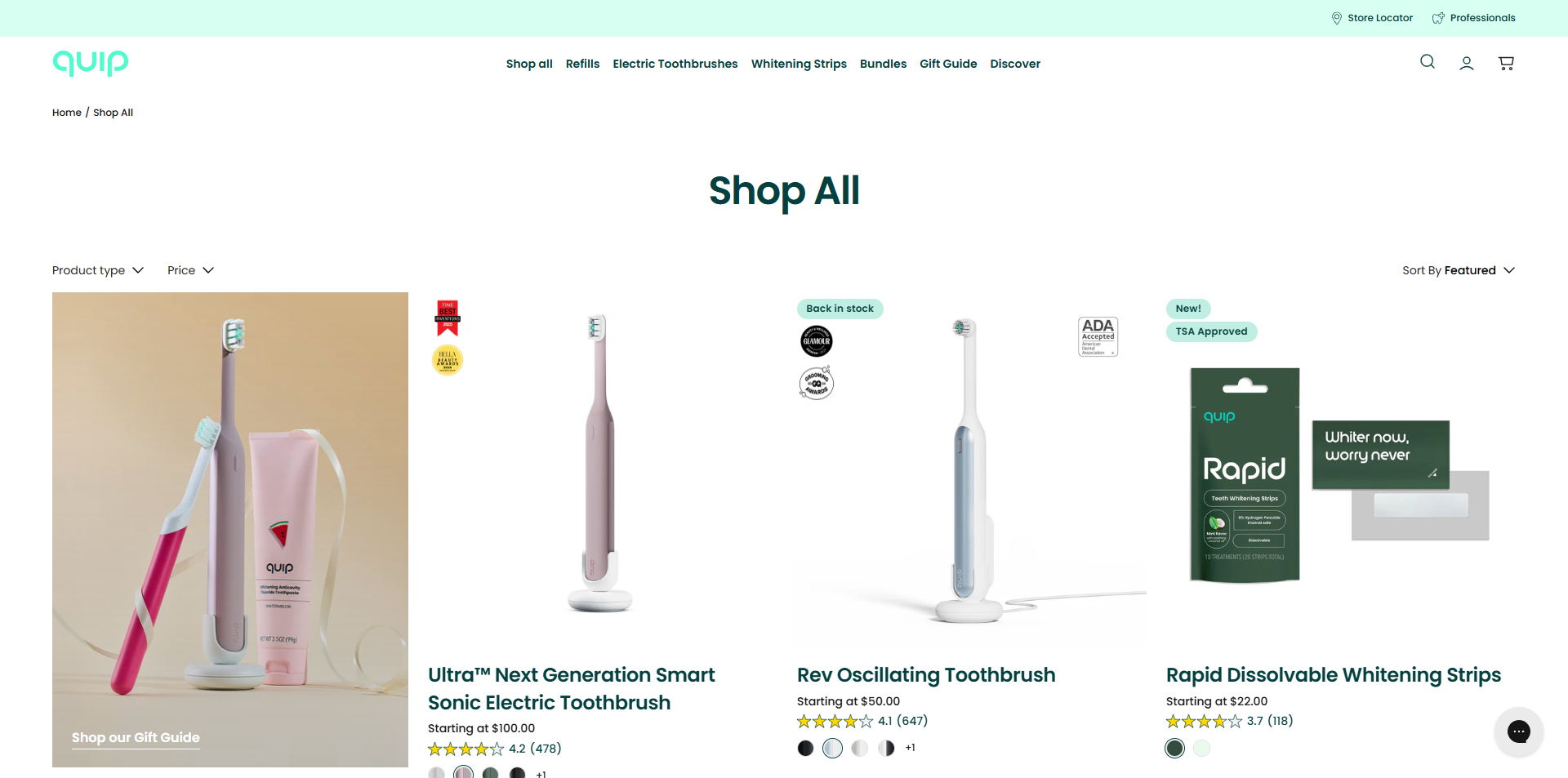Open the account profile icon
1568x778 pixels.
pos(1467,63)
